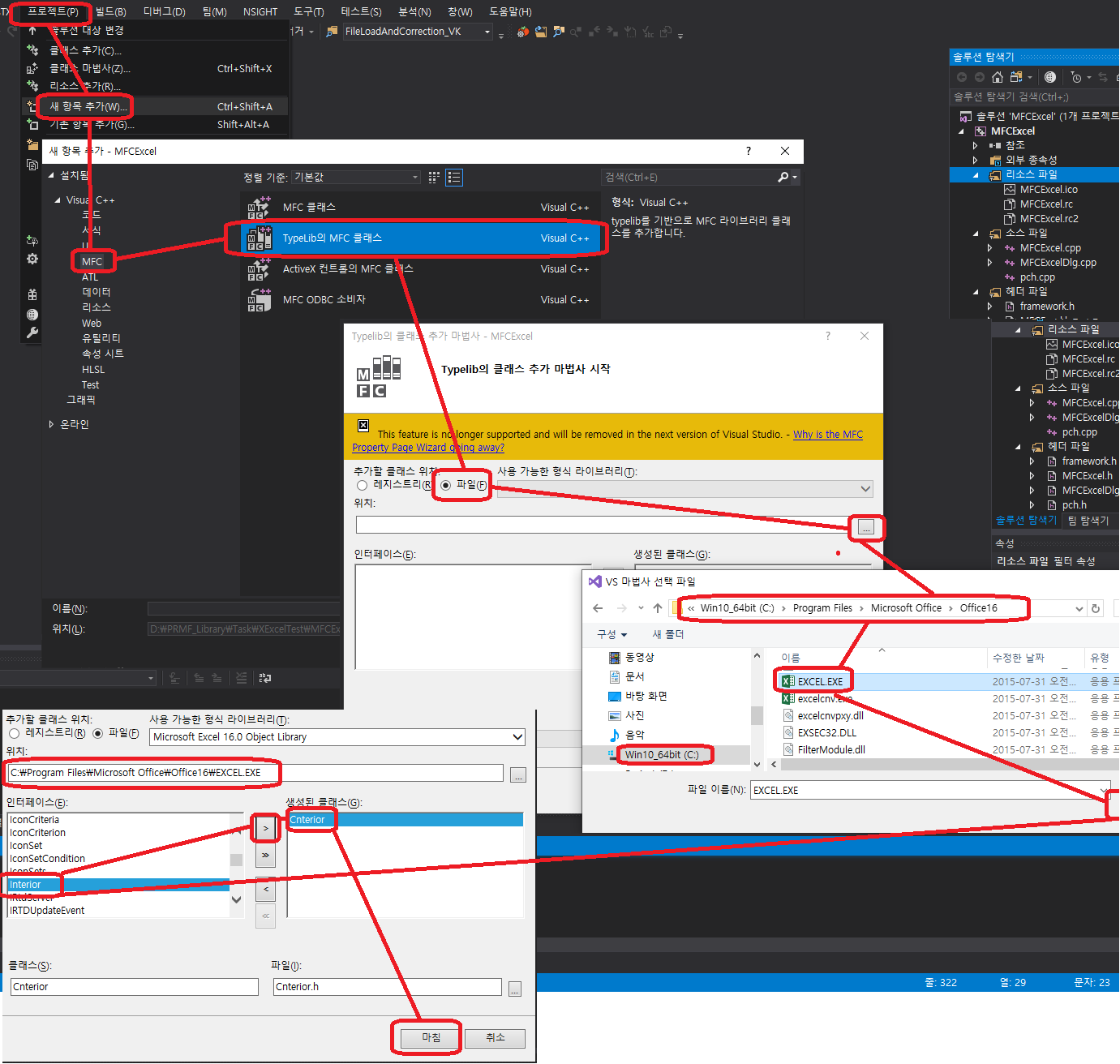Image resolution: width=1120 pixels, height=1064 pixels.
Task: Select 레지스트리(R) radio beside Excel 16.0 library dropdown
Action: 14,733
